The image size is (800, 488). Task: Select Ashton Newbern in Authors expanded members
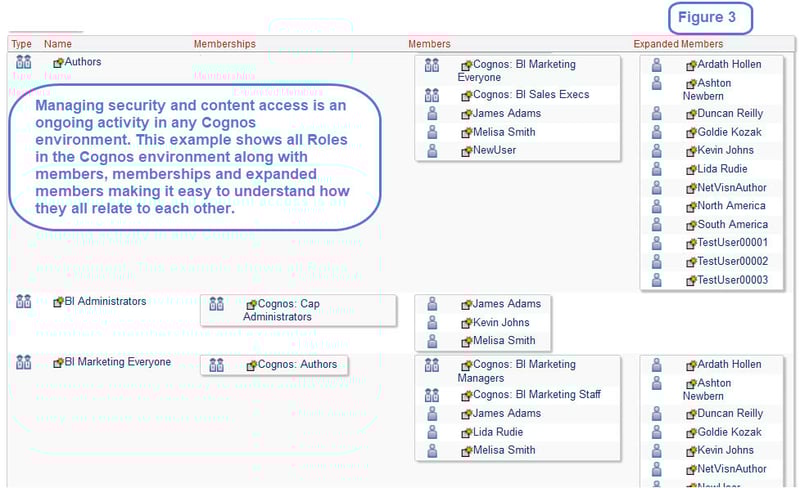(707, 89)
